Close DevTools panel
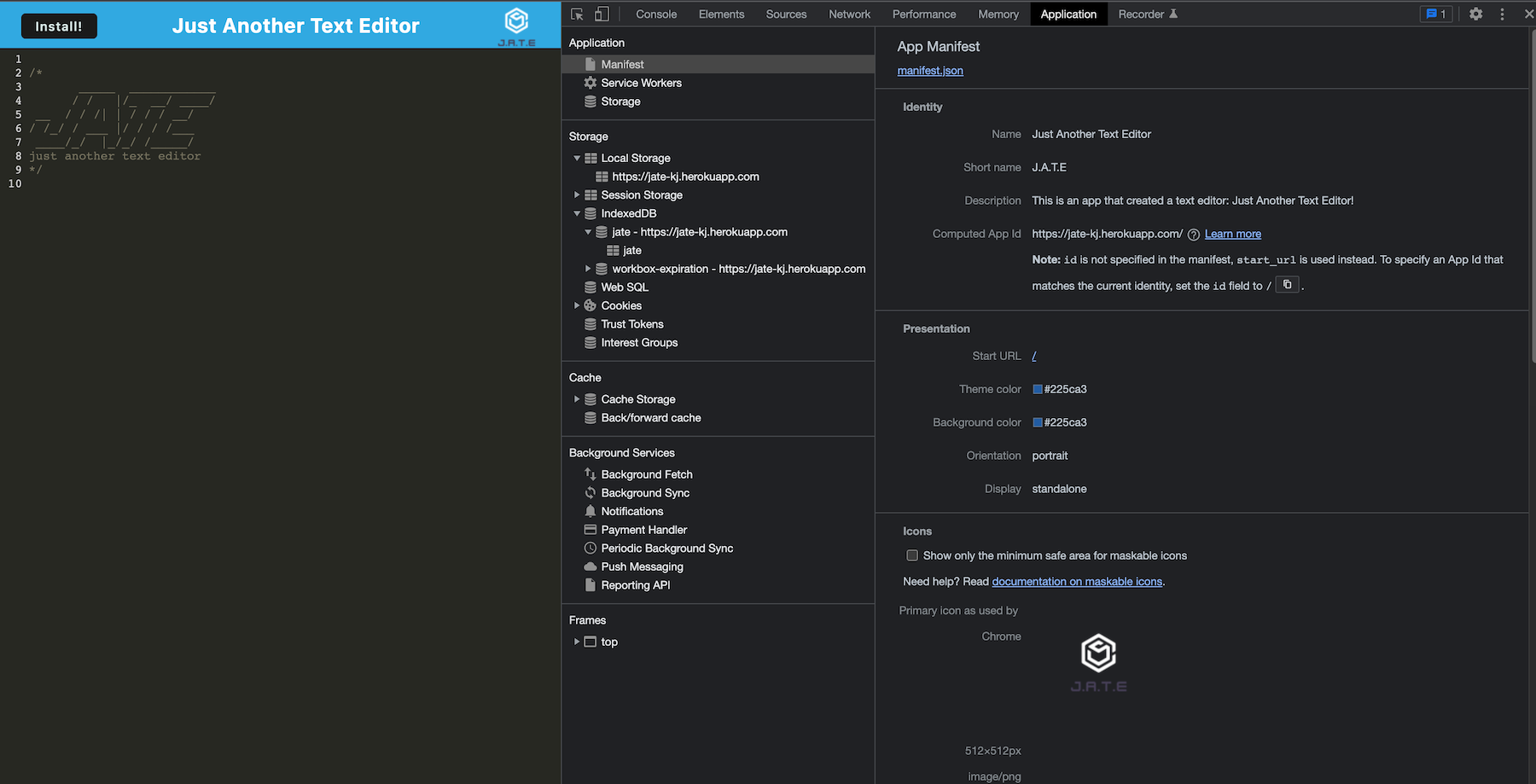 (1528, 14)
